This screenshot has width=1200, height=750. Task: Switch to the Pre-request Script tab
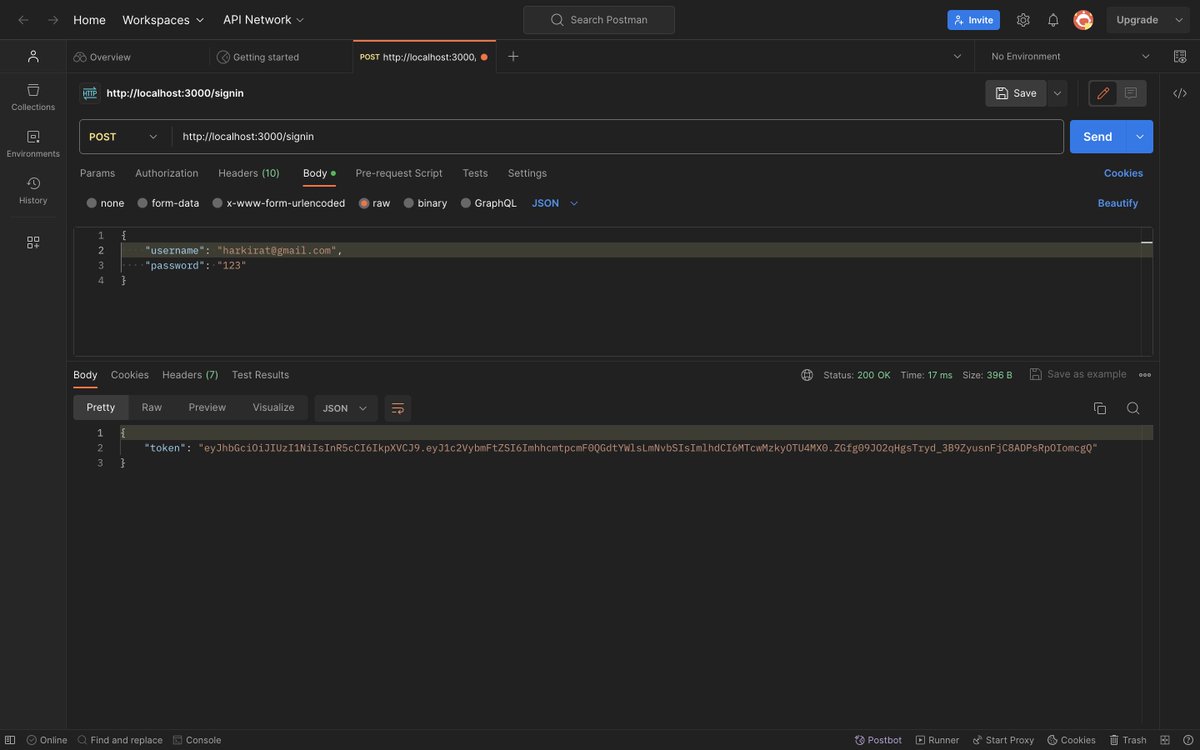[x=399, y=173]
